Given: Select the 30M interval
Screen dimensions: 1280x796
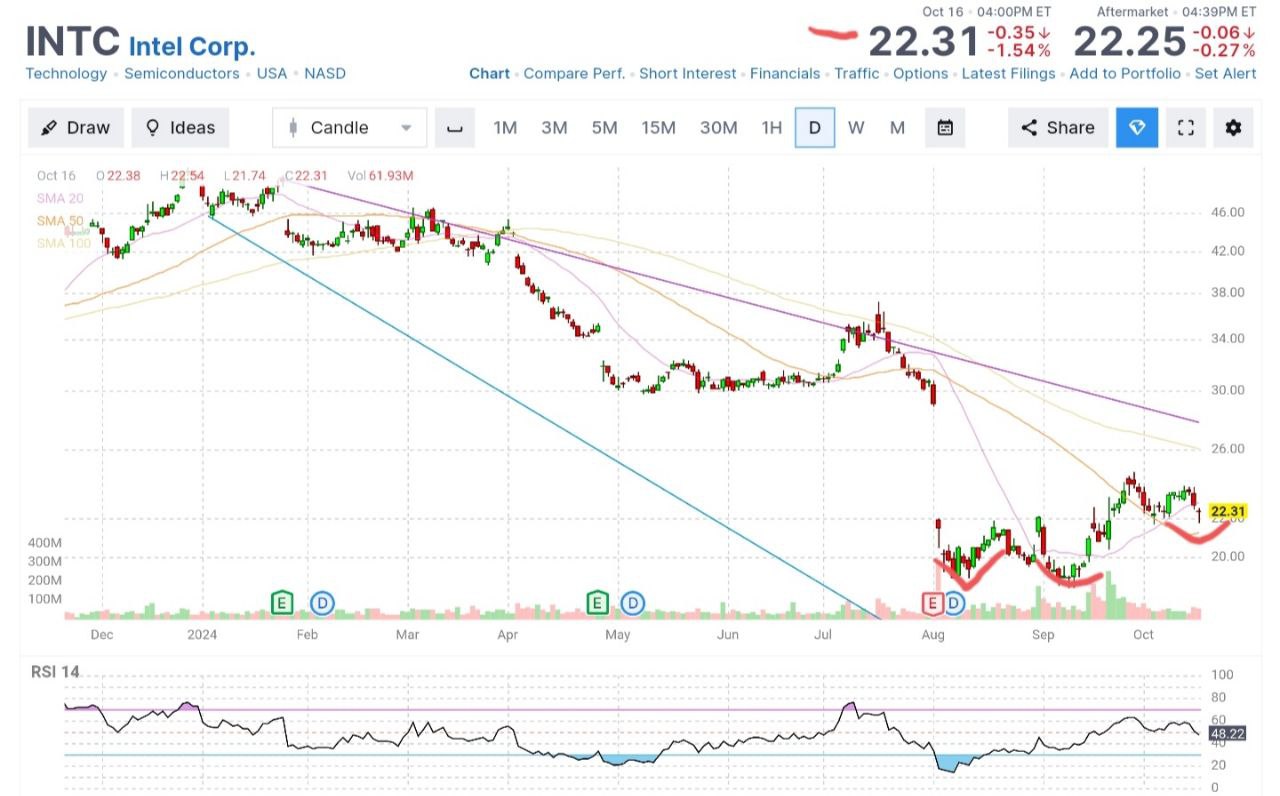Looking at the screenshot, I should tap(718, 128).
